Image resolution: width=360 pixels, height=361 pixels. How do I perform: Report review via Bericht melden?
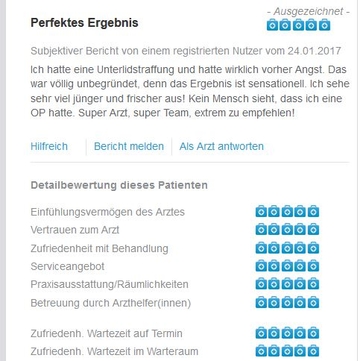pyautogui.click(x=129, y=146)
